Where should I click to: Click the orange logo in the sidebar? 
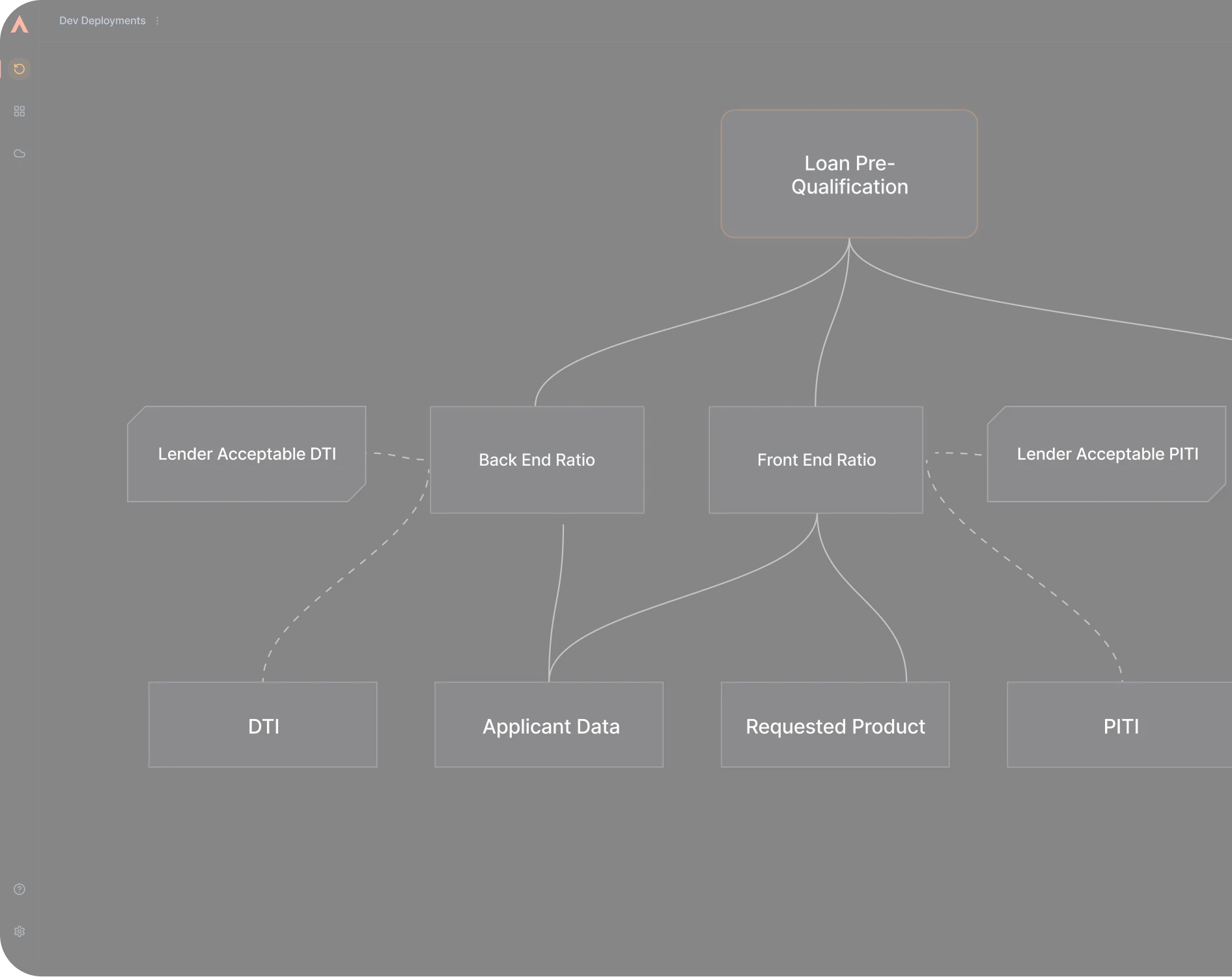[20, 25]
